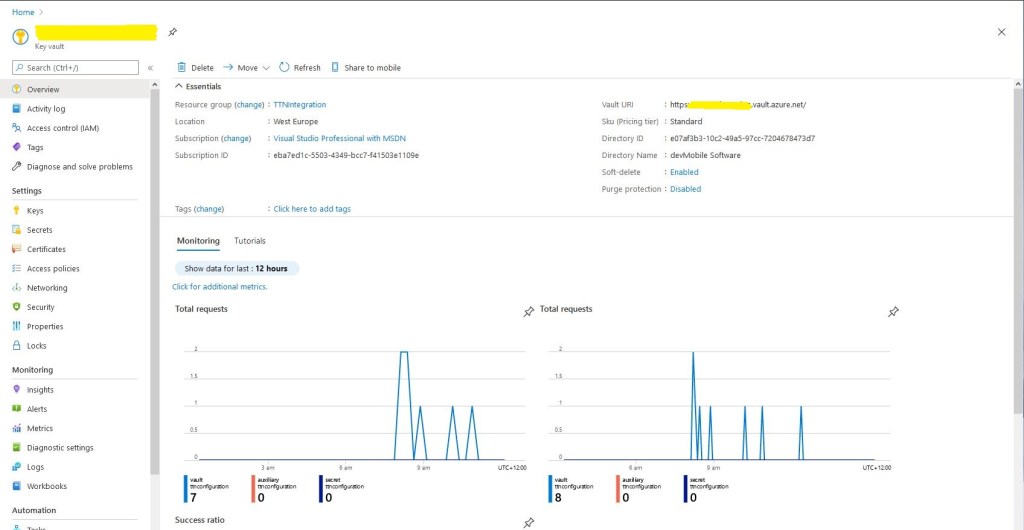Image resolution: width=1024 pixels, height=530 pixels.
Task: Collapse the left sidebar menu
Action: click(151, 68)
